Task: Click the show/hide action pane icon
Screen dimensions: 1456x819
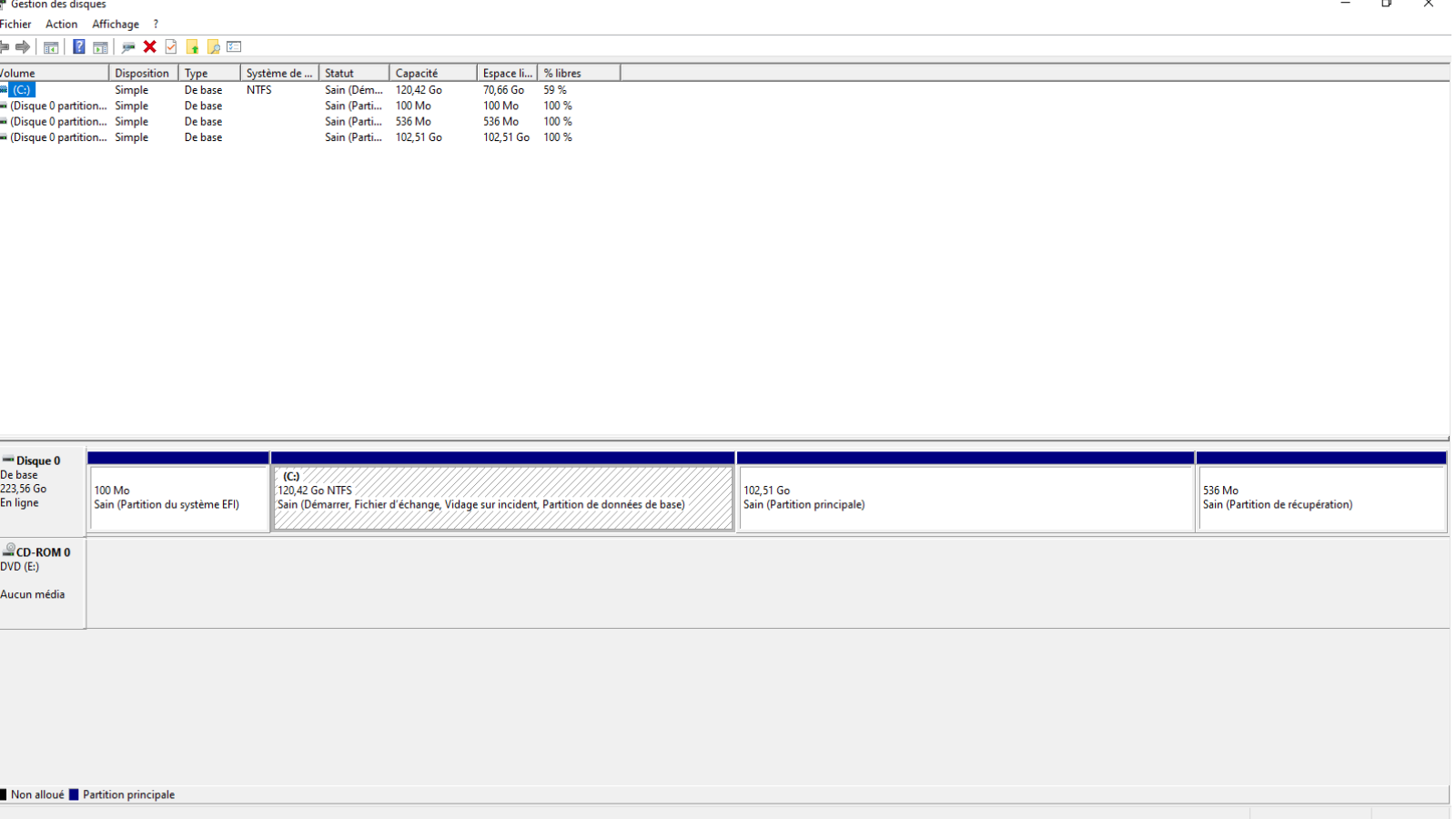Action: tap(100, 47)
